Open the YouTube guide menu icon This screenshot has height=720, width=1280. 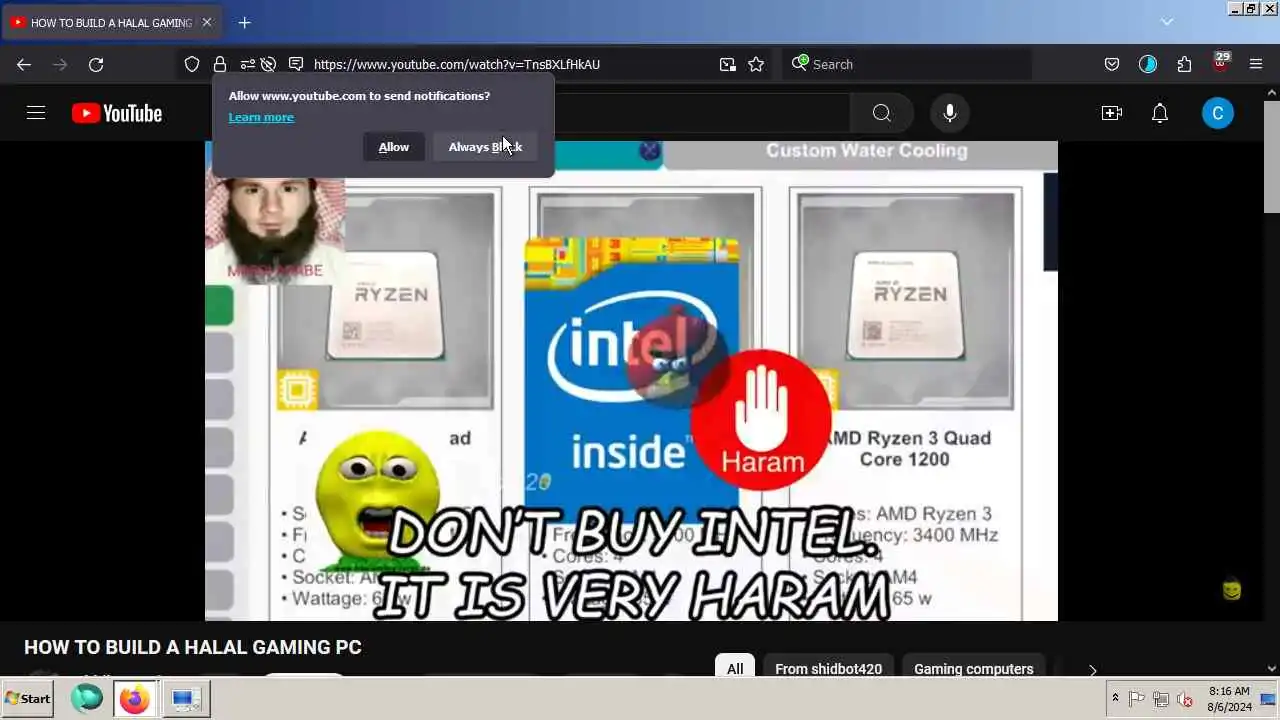tap(36, 113)
